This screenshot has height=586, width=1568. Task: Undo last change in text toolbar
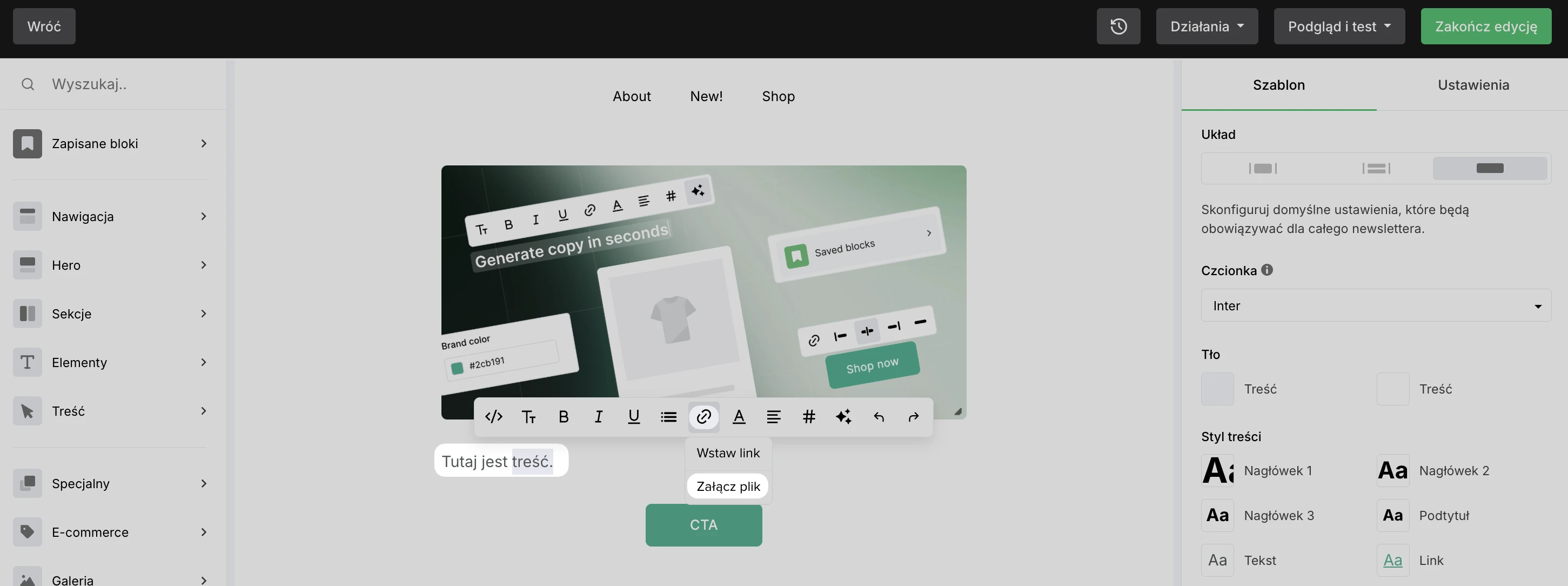tap(879, 417)
